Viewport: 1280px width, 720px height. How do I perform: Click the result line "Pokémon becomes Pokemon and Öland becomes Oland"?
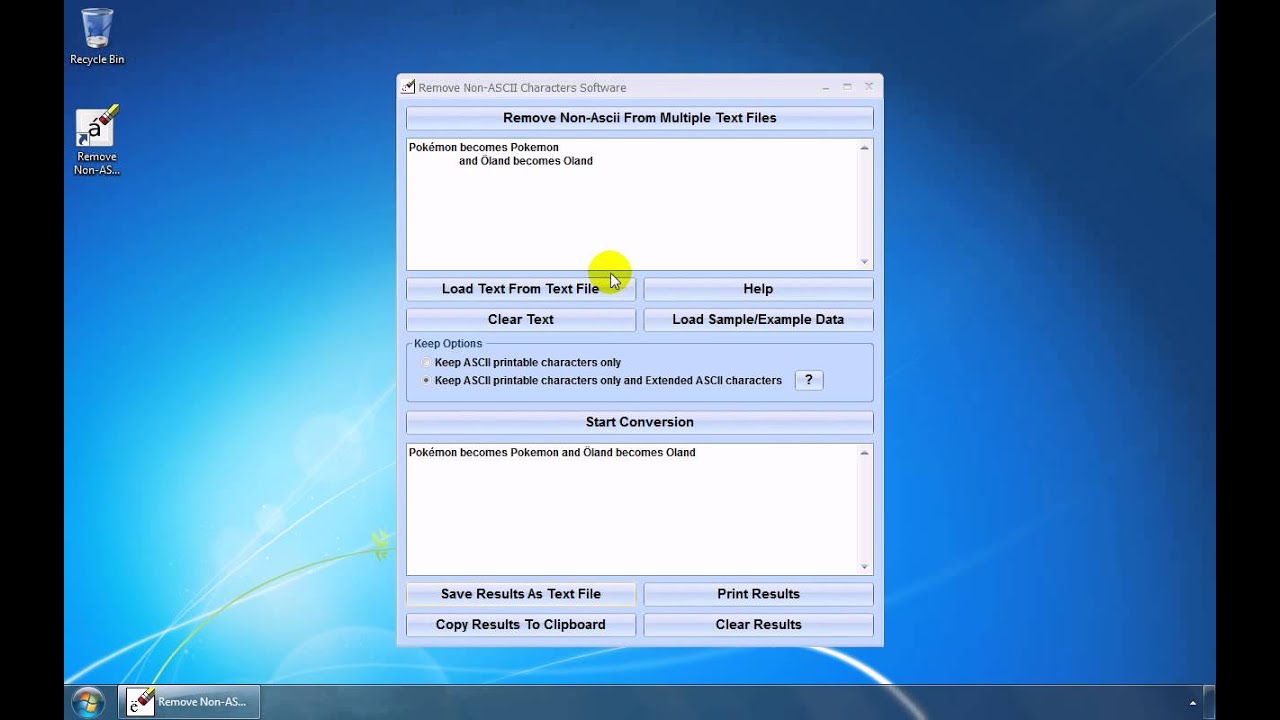click(552, 453)
